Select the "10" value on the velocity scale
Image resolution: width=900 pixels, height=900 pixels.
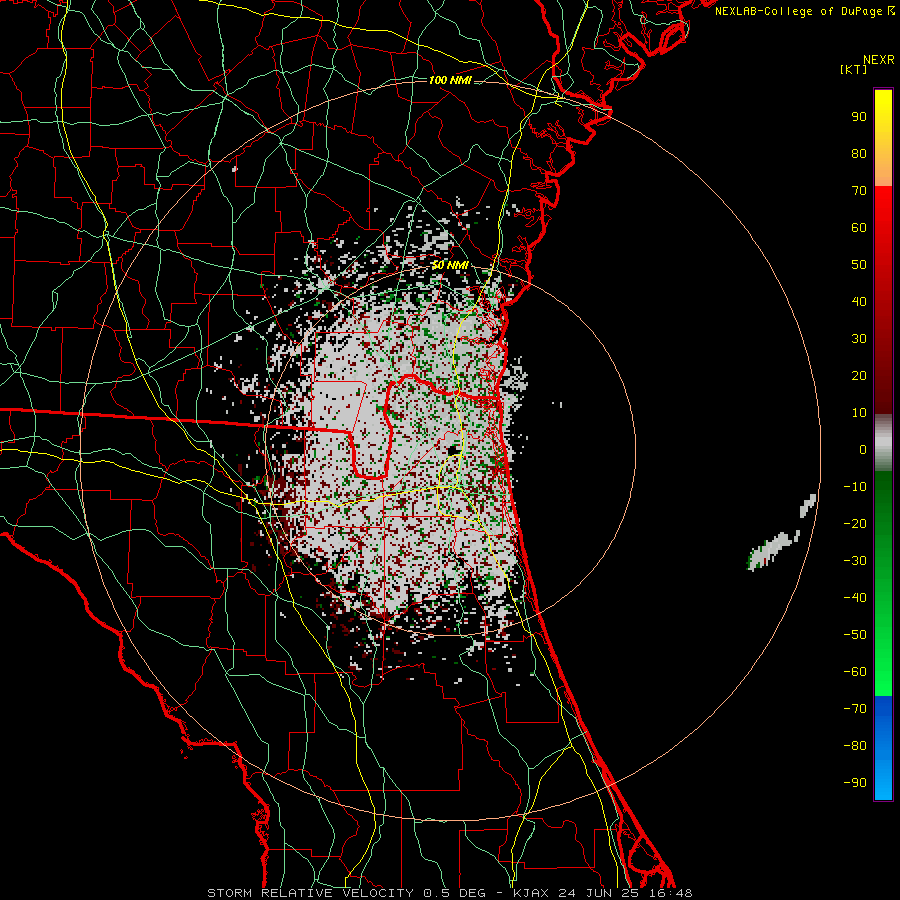pyautogui.click(x=859, y=413)
